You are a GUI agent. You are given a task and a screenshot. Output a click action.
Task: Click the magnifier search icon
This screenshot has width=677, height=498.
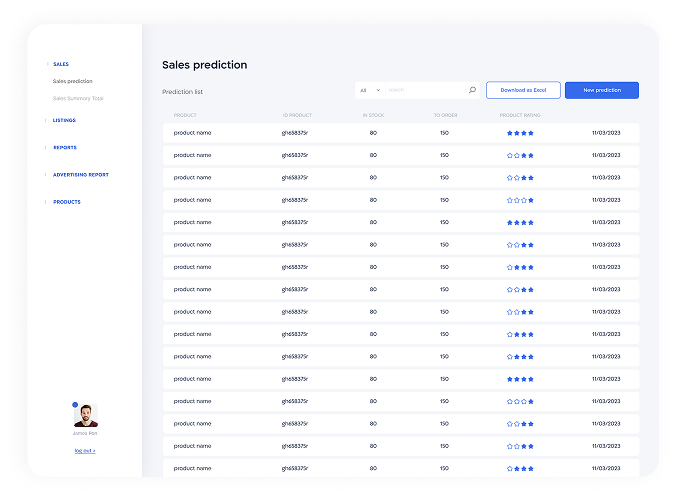point(472,90)
